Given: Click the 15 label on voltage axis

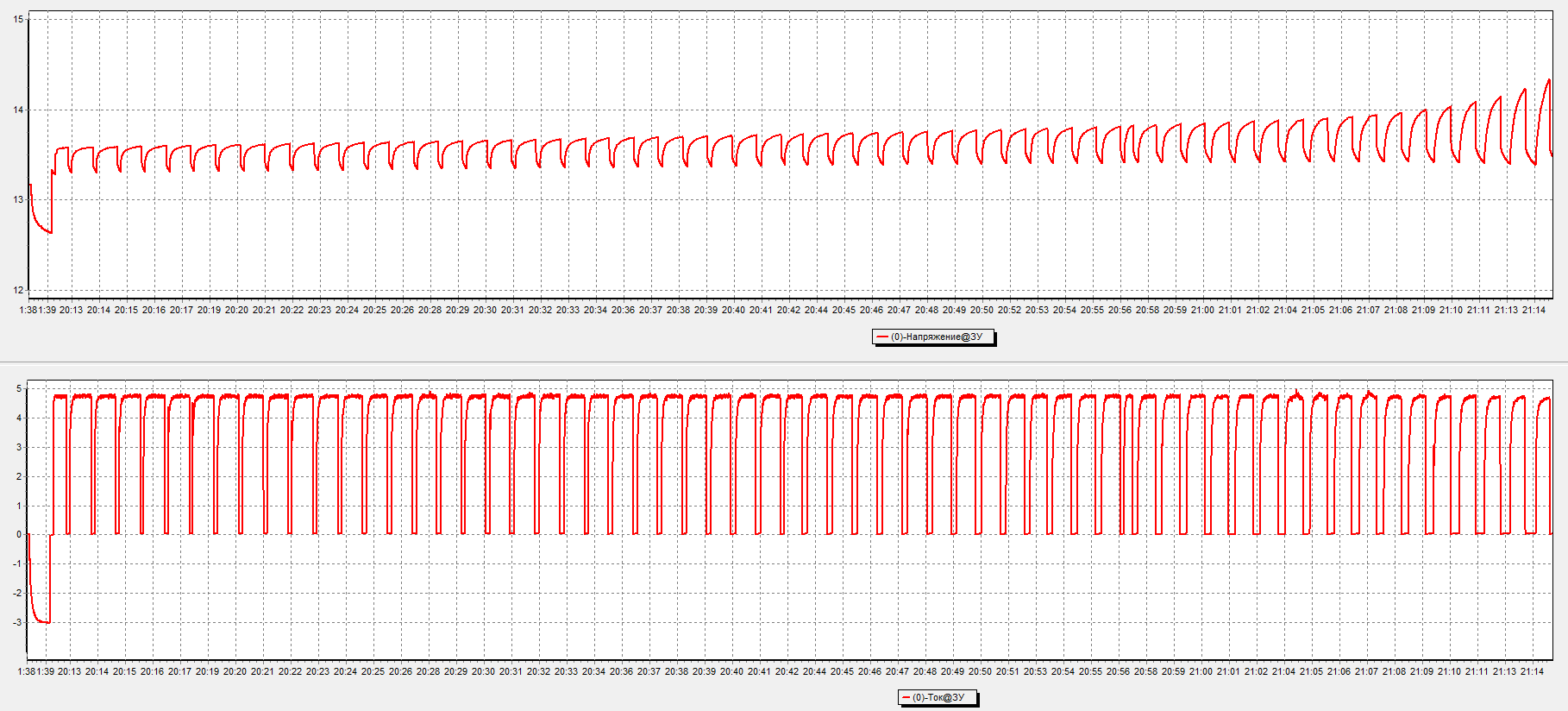Looking at the screenshot, I should pos(18,19).
